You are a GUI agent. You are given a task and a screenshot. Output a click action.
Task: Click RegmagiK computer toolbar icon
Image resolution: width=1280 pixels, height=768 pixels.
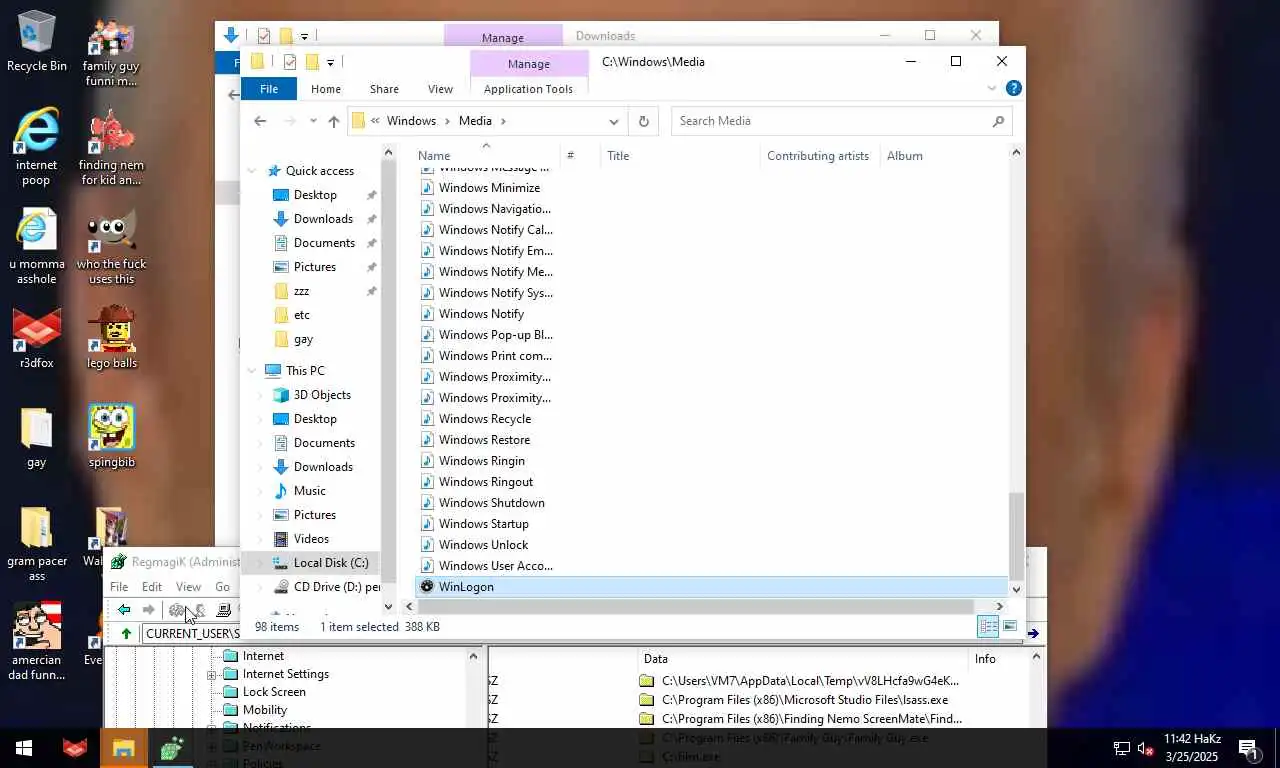pyautogui.click(x=224, y=610)
